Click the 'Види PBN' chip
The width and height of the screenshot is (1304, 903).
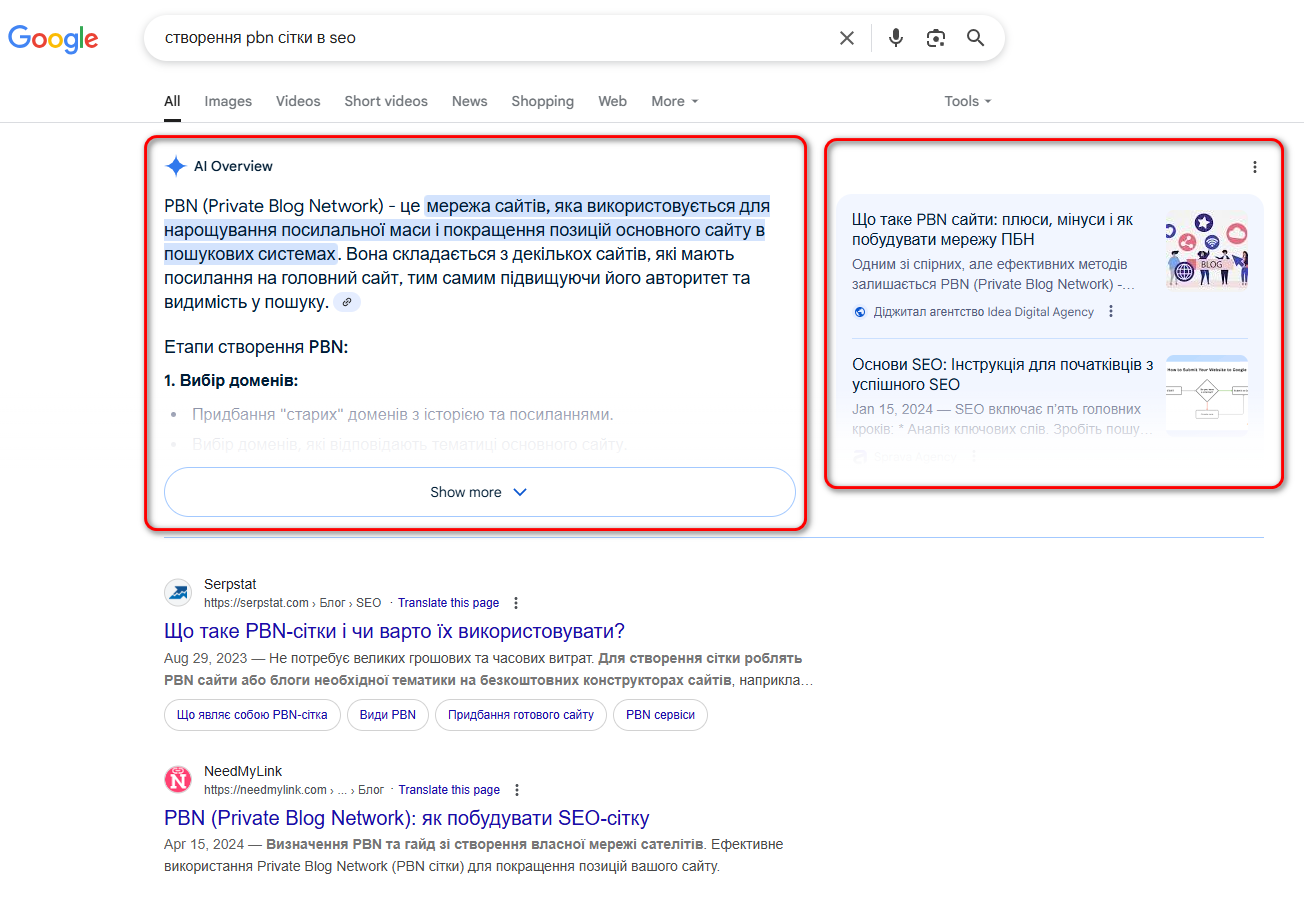click(x=388, y=715)
